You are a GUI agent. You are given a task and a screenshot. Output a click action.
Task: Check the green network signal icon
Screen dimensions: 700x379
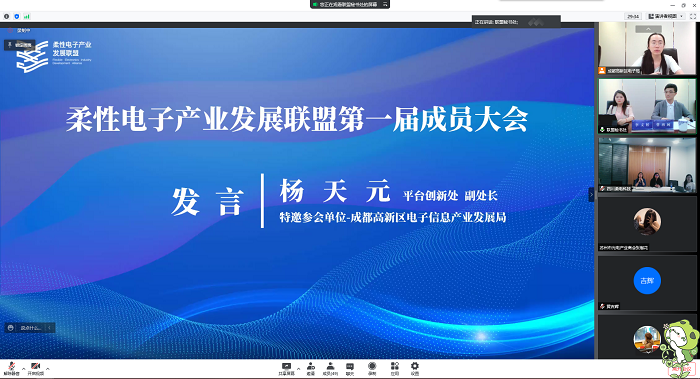[x=27, y=17]
